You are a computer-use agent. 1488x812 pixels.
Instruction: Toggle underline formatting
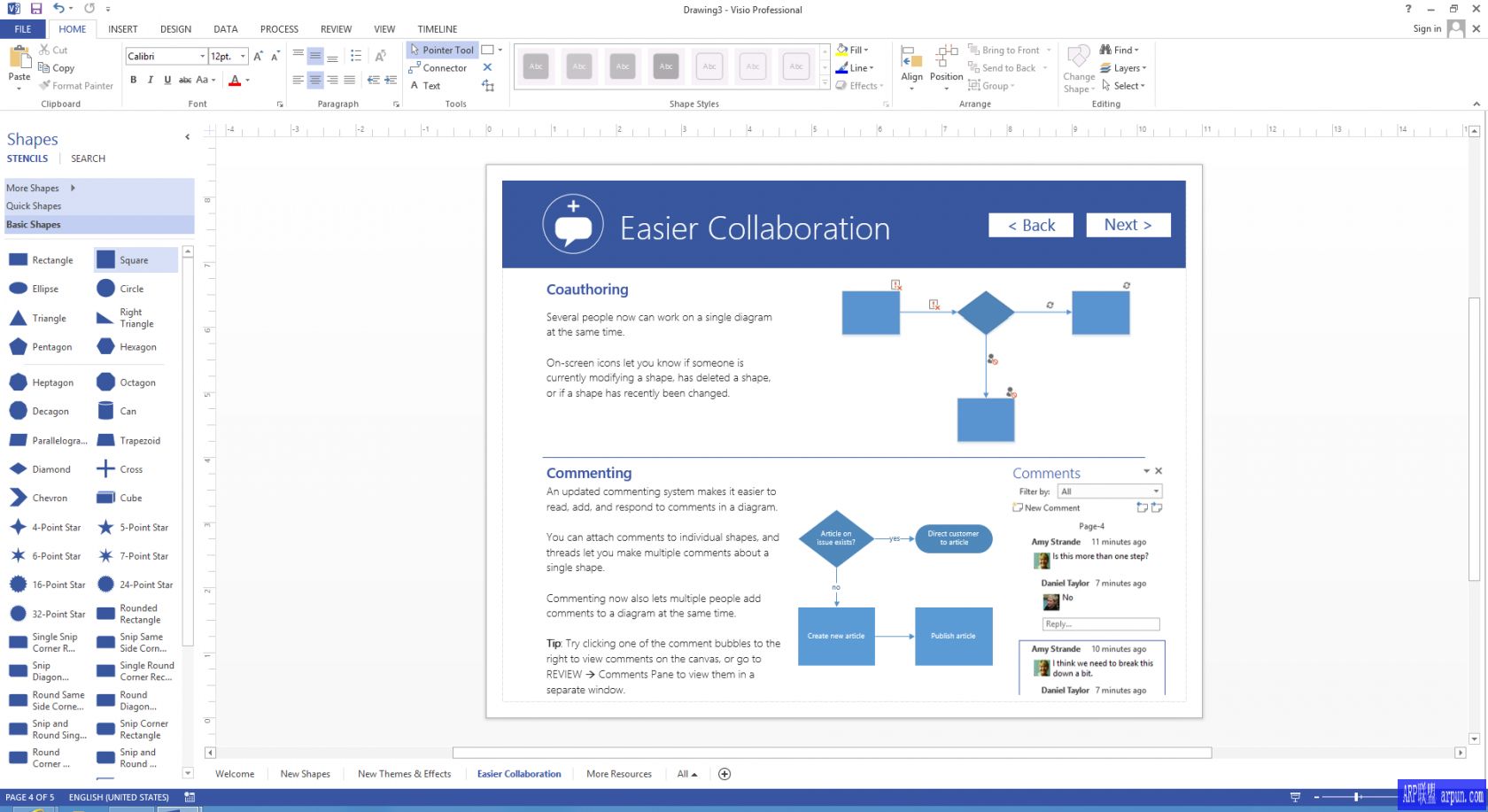click(x=167, y=80)
